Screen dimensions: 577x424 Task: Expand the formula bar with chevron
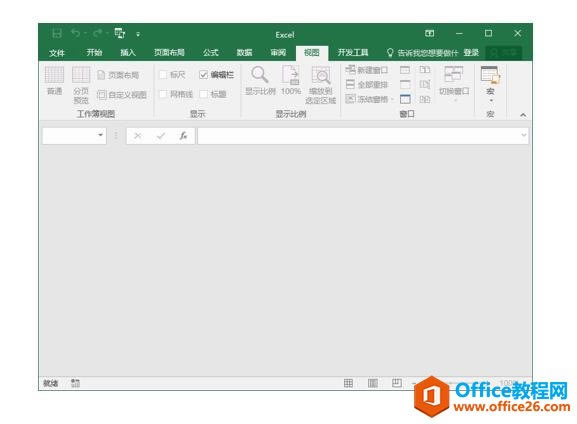click(x=523, y=135)
